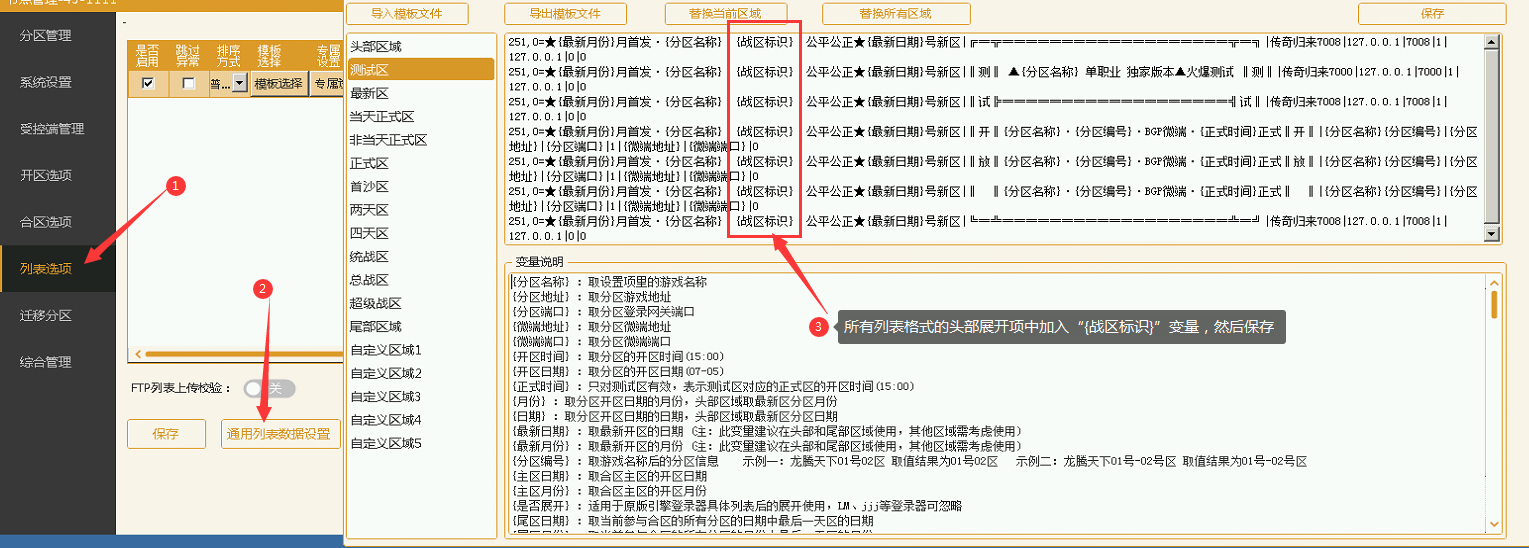
Task: Toggle the FTP列表上传校验 switch
Action: [x=269, y=388]
